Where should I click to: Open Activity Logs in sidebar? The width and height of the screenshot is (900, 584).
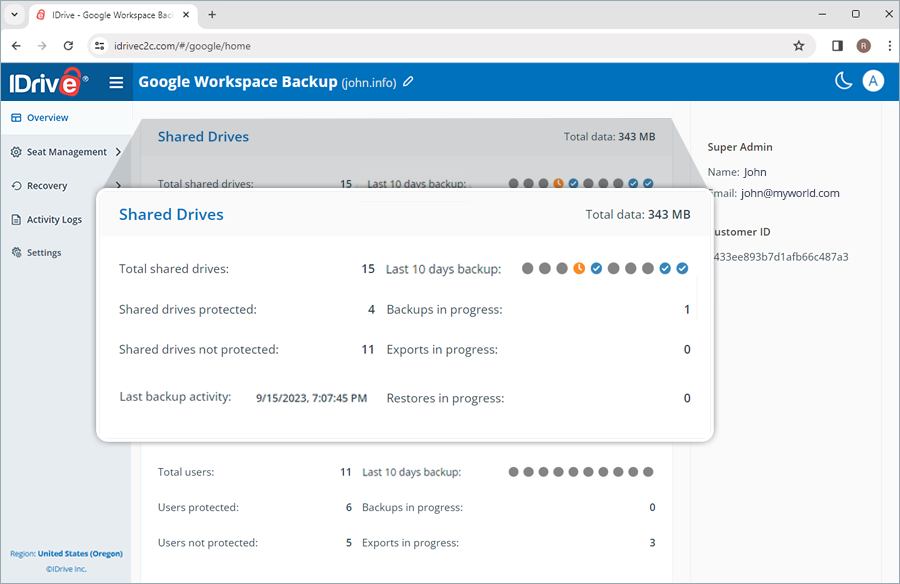(55, 219)
